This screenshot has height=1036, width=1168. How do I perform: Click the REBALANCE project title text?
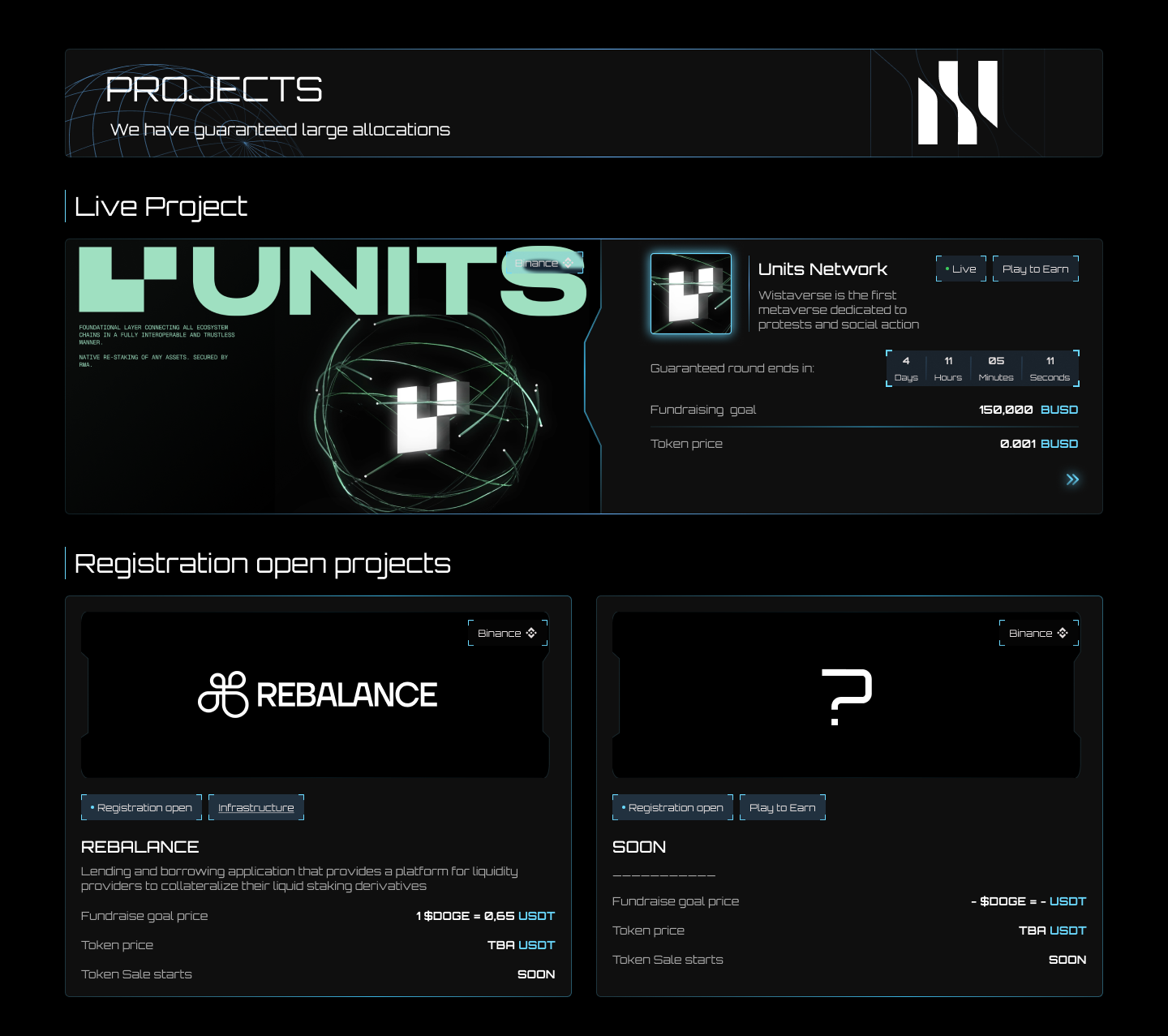click(x=140, y=846)
